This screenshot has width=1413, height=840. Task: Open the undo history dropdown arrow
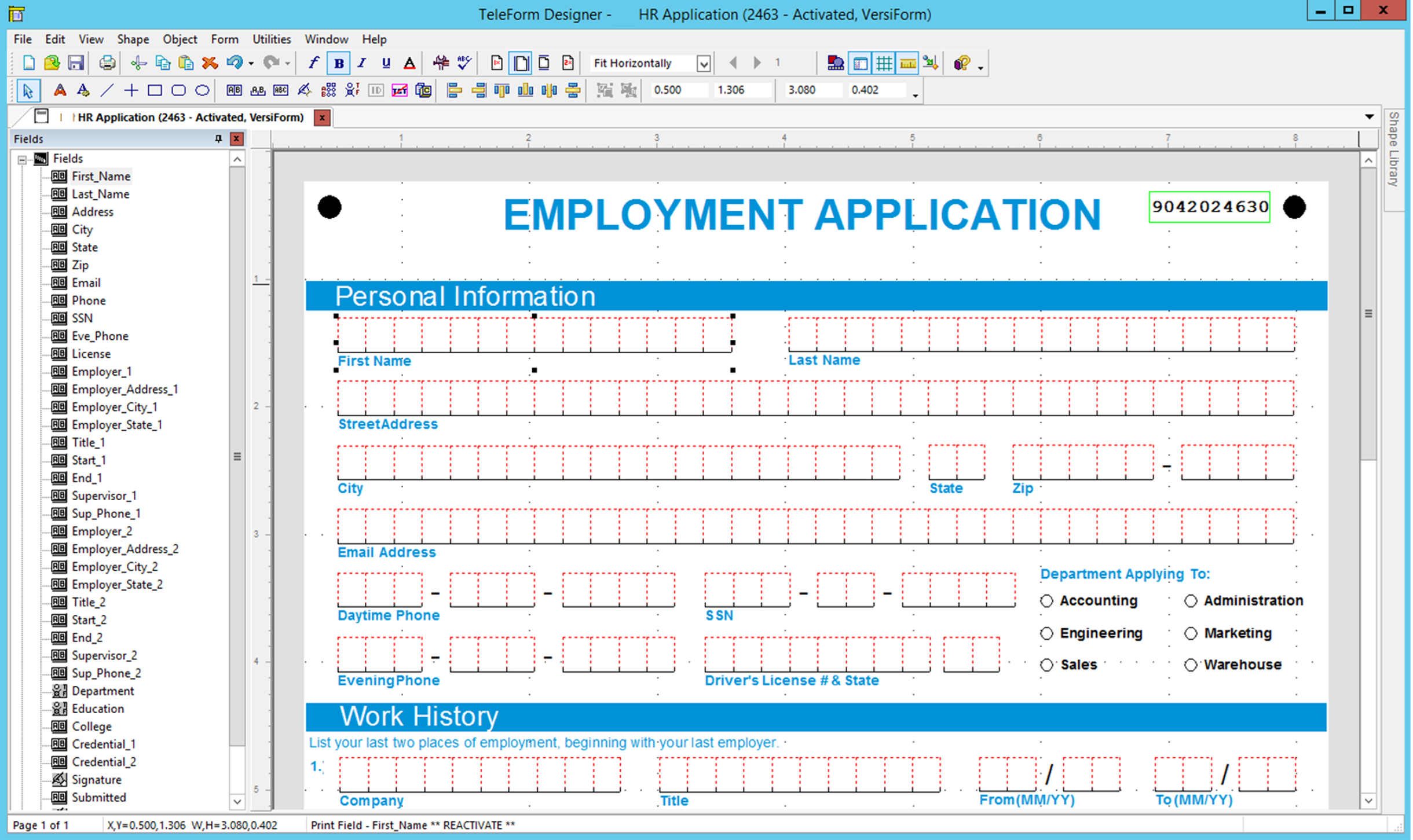tap(251, 63)
